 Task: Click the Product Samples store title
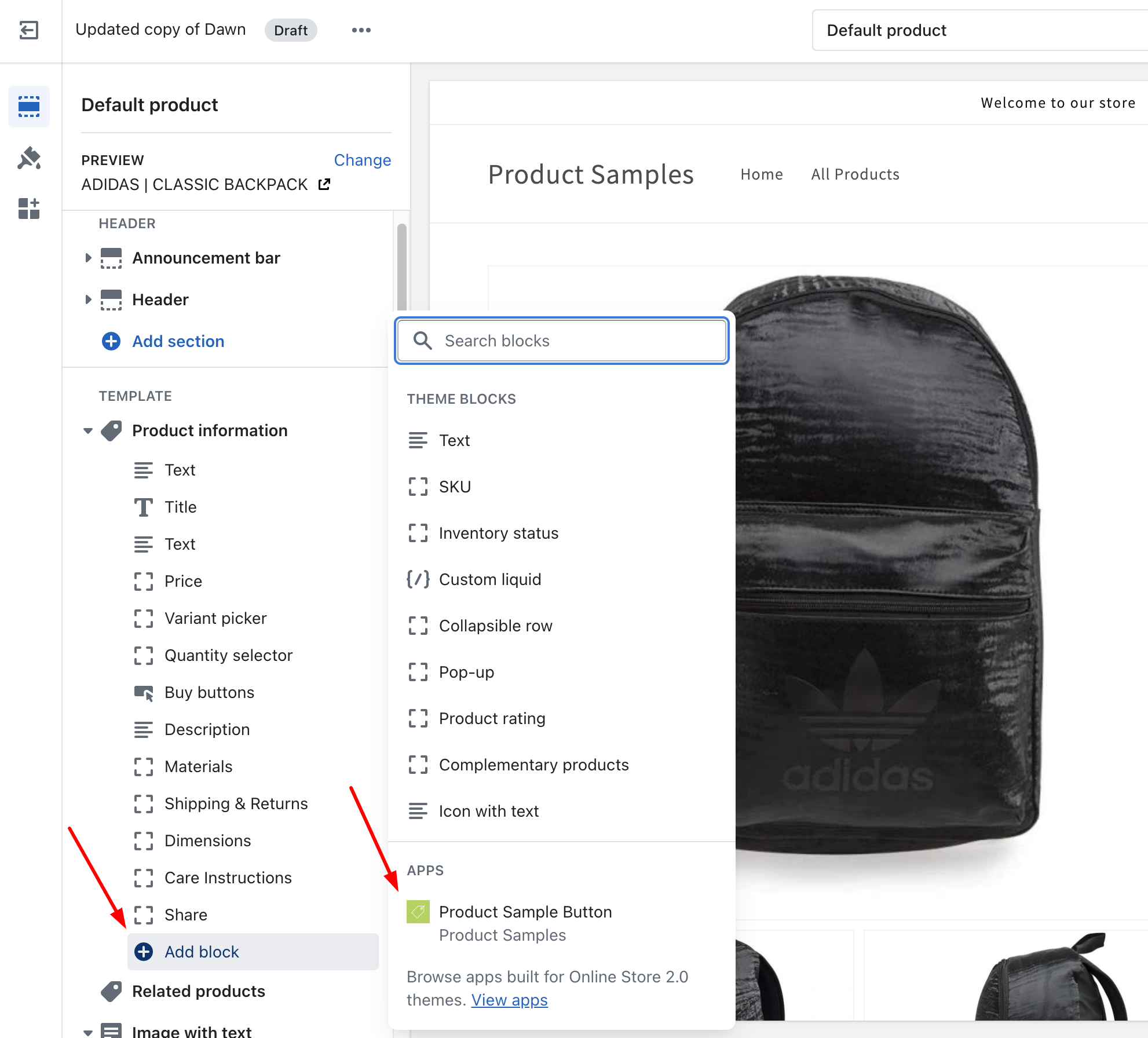tap(591, 174)
